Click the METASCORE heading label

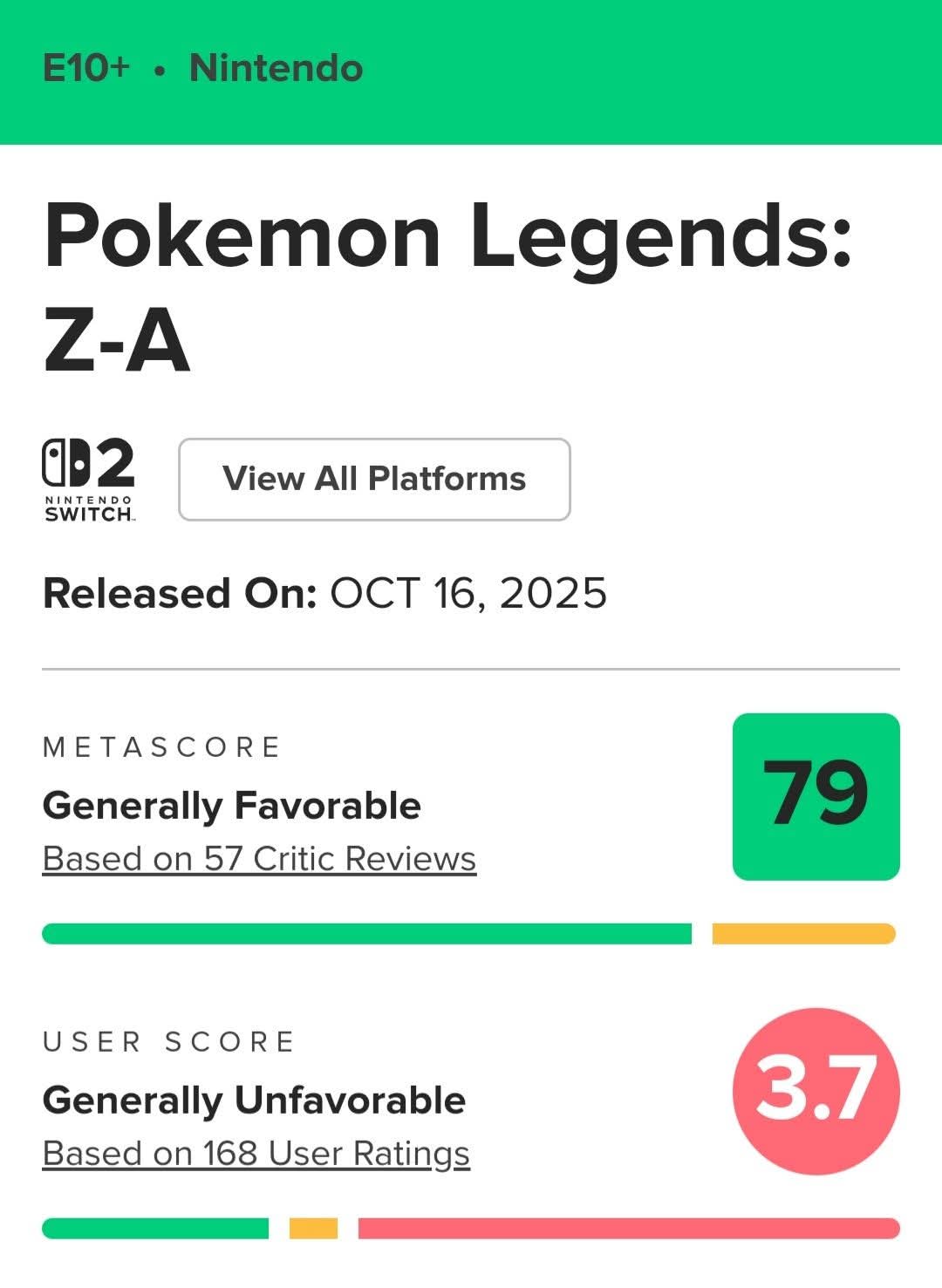click(x=161, y=747)
